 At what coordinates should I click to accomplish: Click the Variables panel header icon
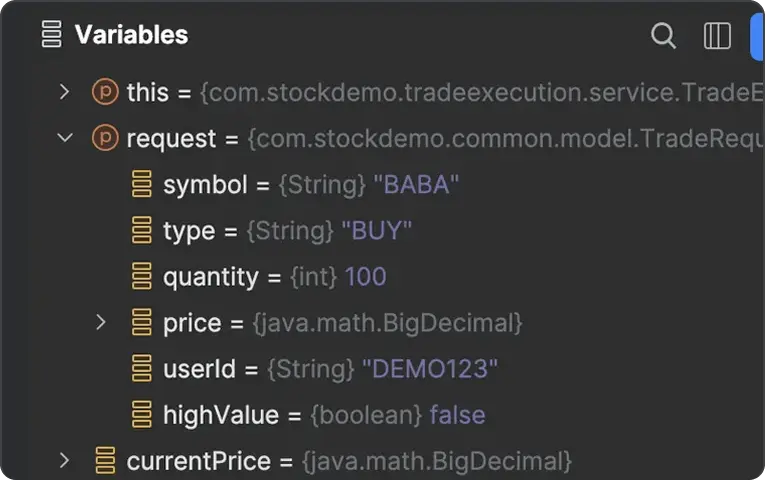point(51,35)
